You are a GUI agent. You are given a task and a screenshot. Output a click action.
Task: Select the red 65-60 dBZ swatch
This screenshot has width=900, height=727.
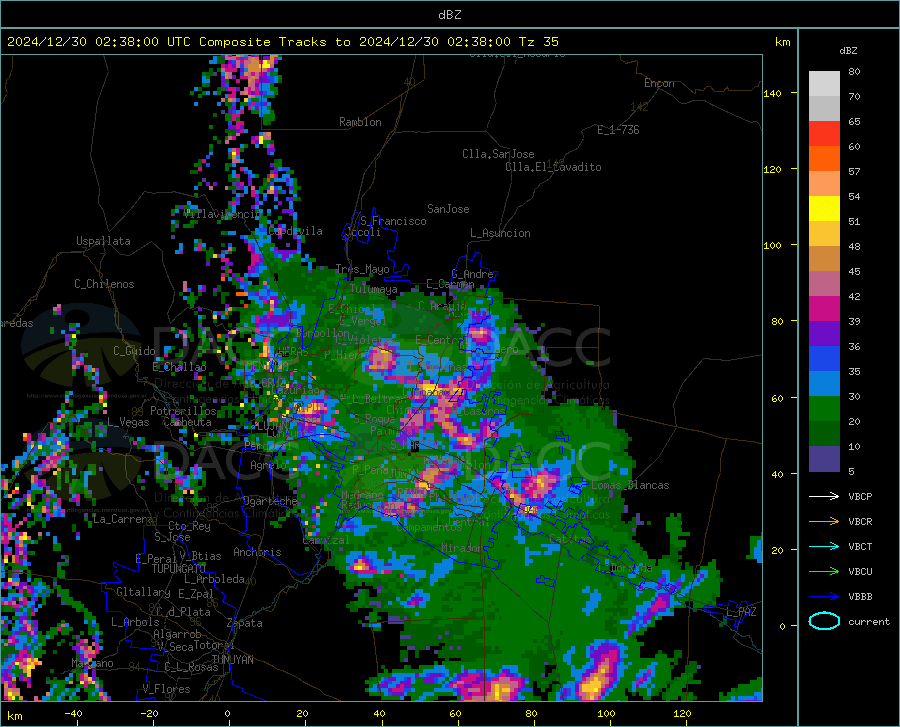click(824, 134)
